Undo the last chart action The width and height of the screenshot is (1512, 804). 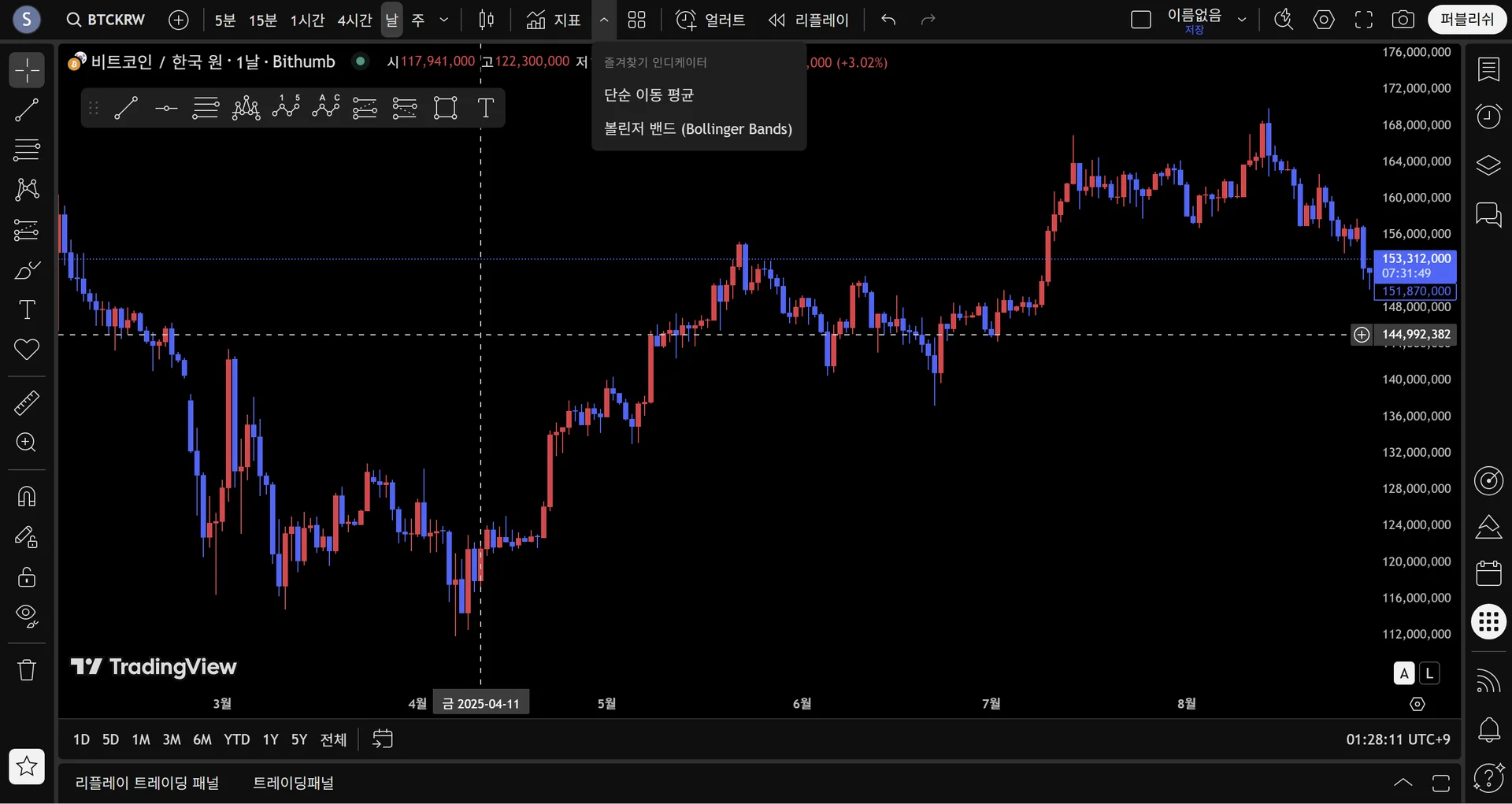coord(888,20)
